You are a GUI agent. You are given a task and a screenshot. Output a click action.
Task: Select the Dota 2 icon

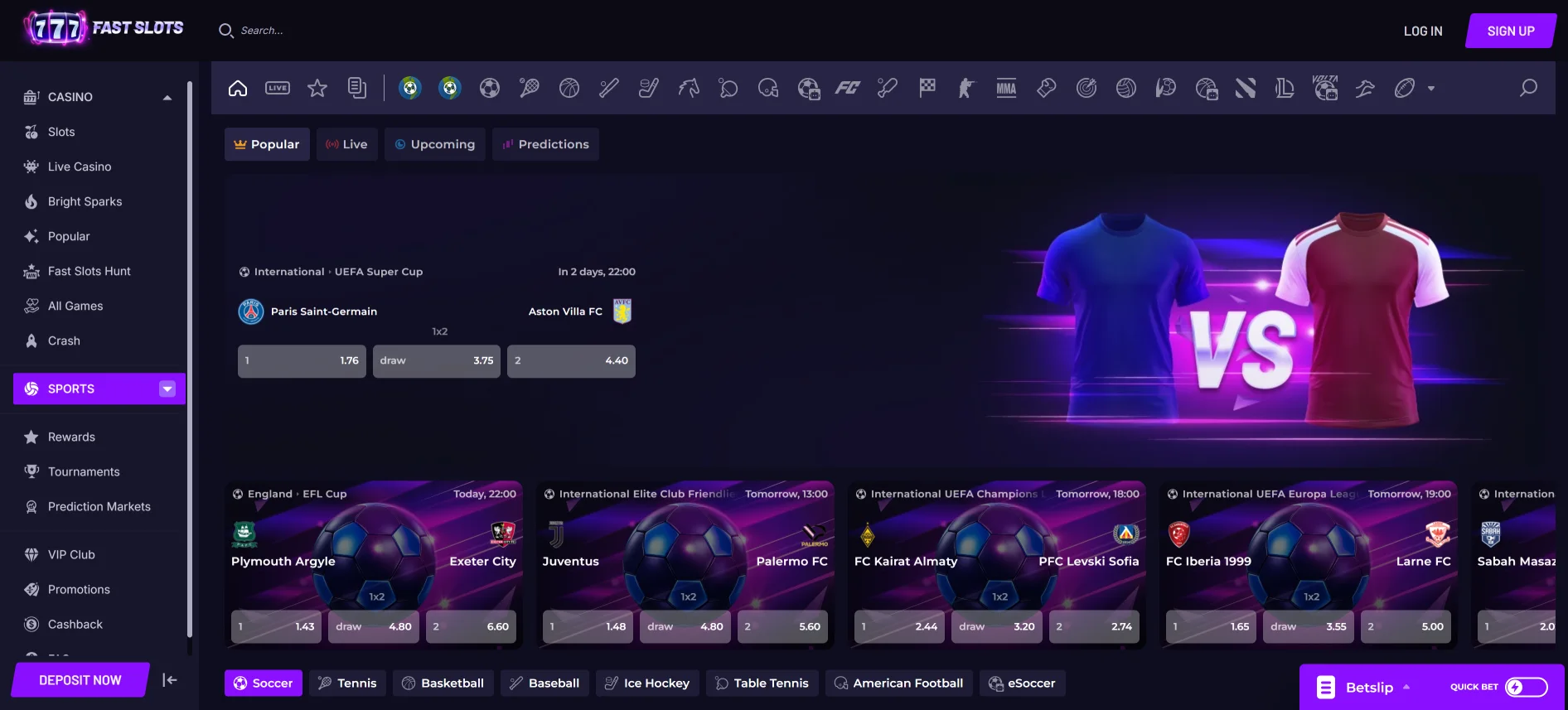click(1246, 88)
